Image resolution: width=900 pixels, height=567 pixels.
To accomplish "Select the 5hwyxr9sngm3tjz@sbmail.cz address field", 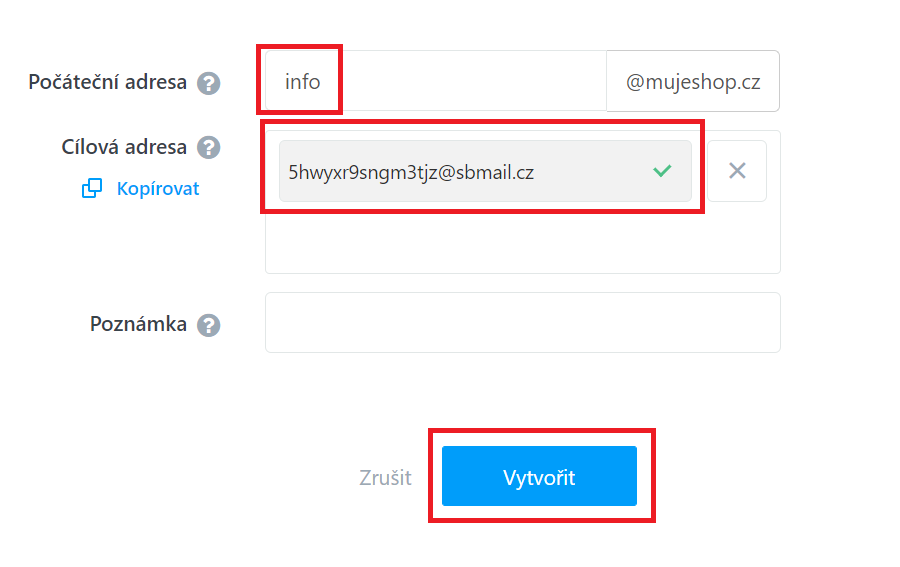I will point(485,171).
